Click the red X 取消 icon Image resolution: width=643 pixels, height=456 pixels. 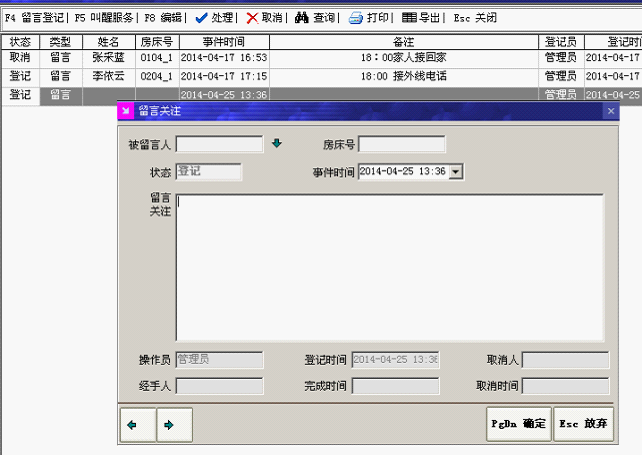pyautogui.click(x=252, y=18)
